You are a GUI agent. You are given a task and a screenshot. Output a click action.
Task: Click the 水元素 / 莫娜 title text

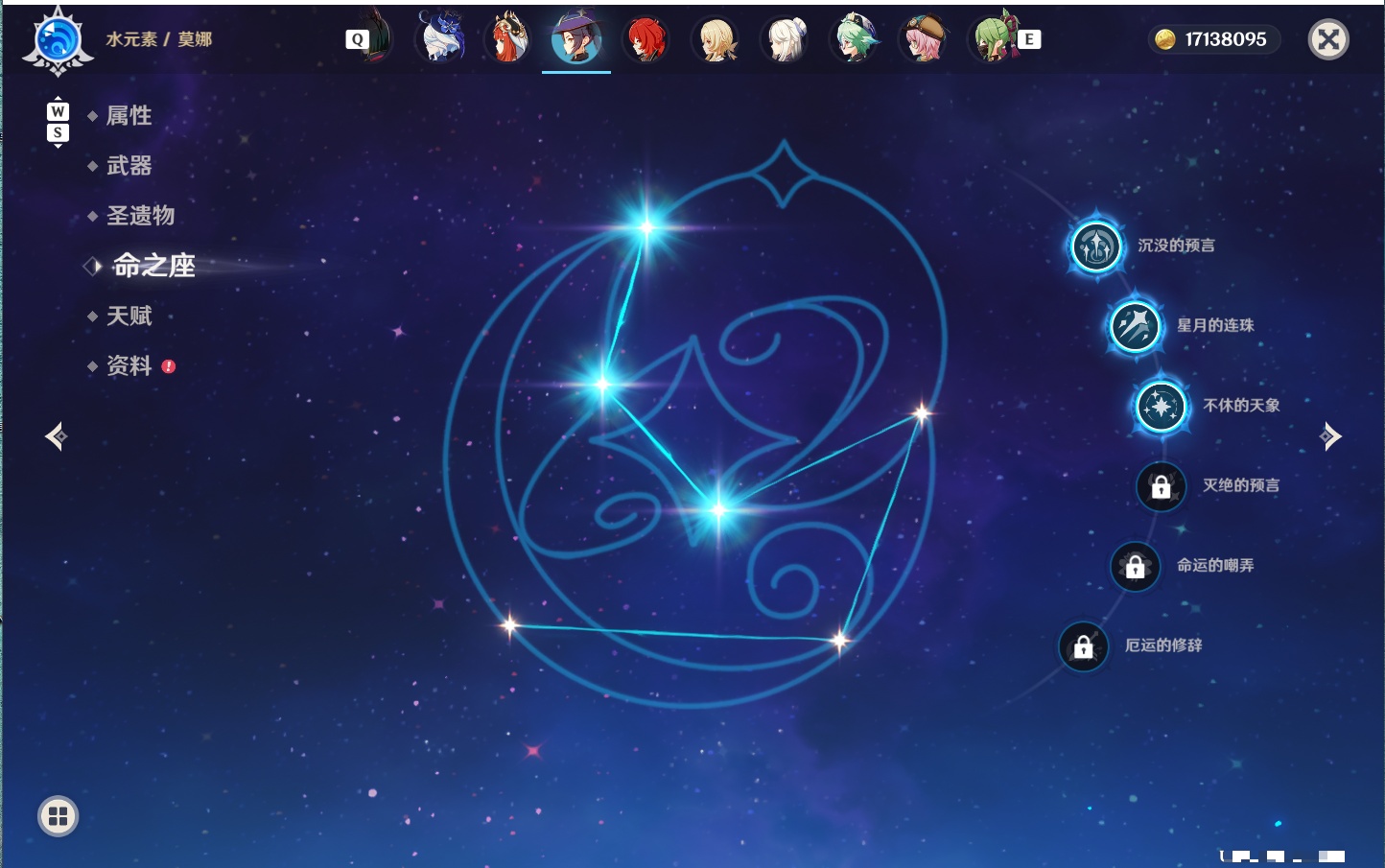click(x=159, y=39)
